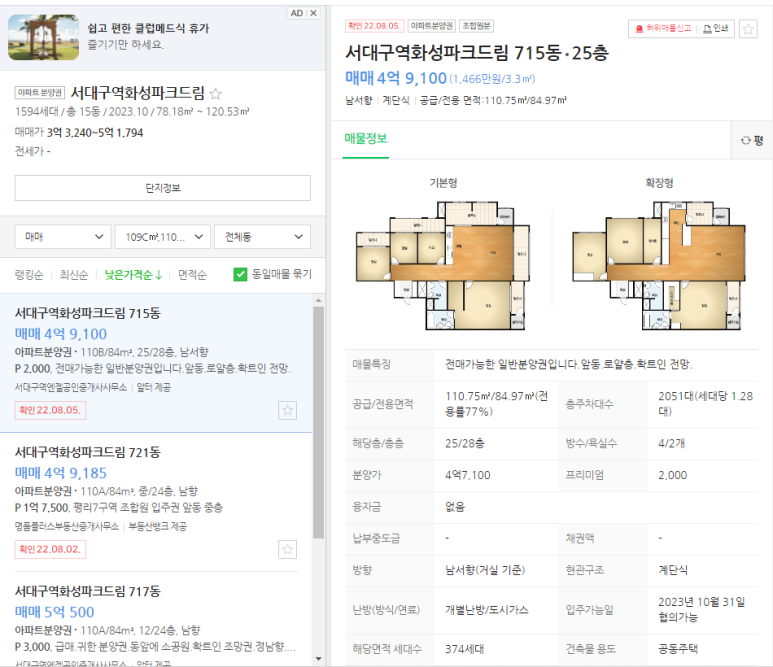Select price text 매매 5억 500
Image resolution: width=773 pixels, height=667 pixels.
[54, 612]
